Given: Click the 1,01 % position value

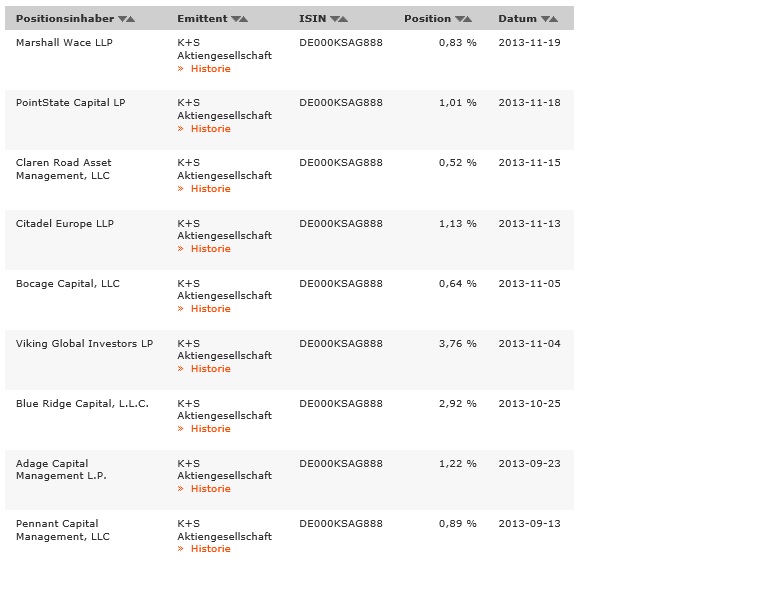Looking at the screenshot, I should pyautogui.click(x=457, y=103).
